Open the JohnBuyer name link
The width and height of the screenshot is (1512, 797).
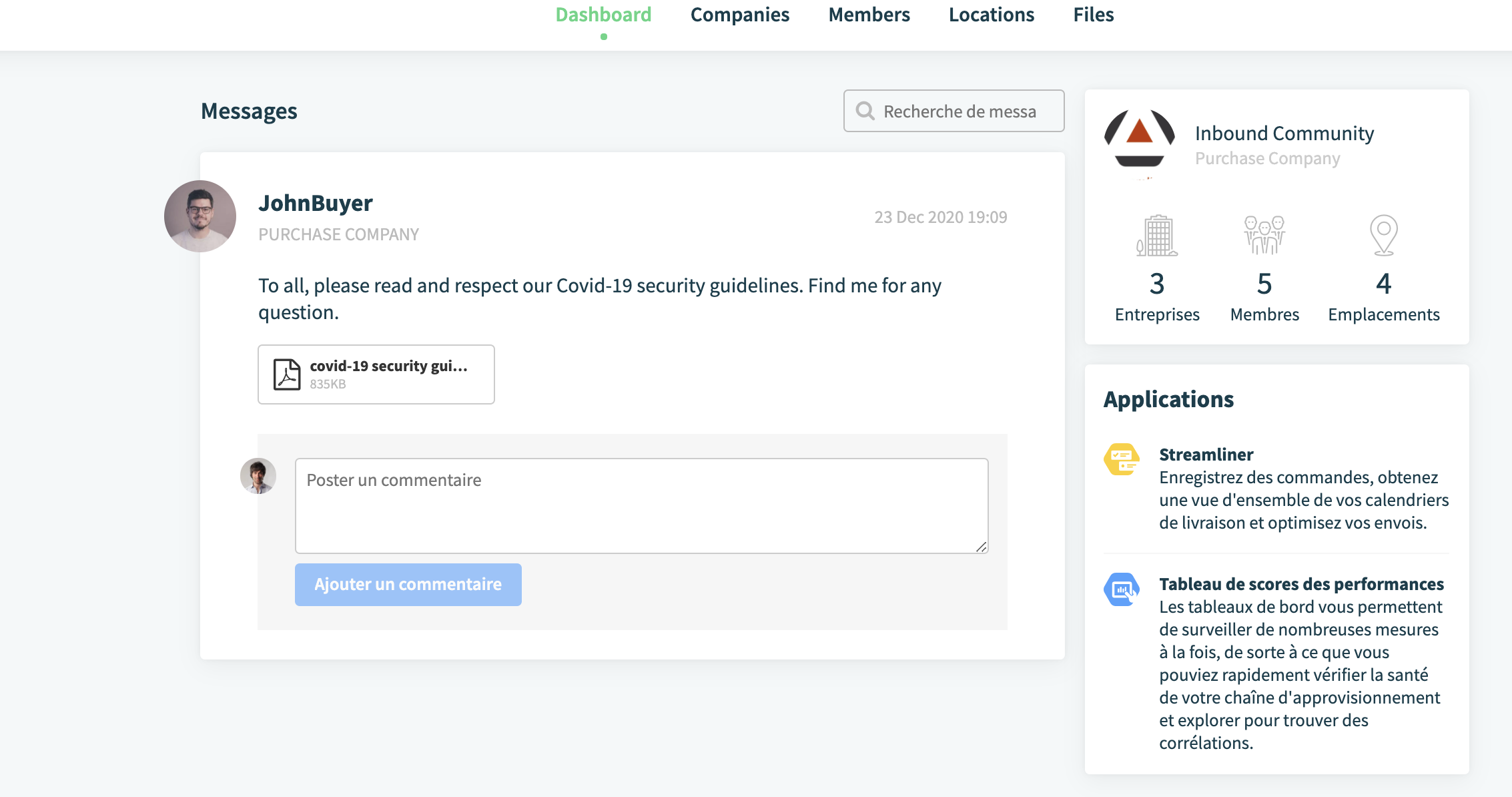(316, 203)
